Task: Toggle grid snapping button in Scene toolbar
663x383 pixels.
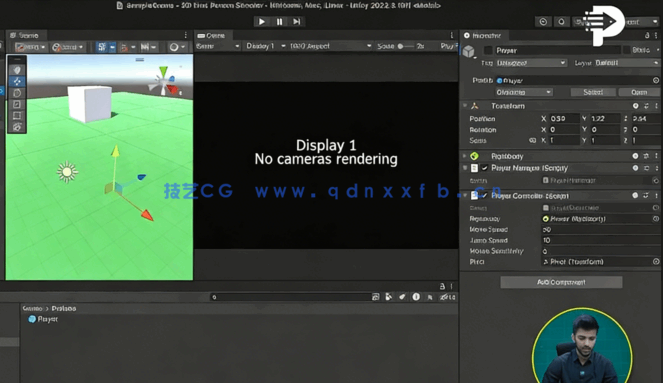Action: pyautogui.click(x=124, y=47)
